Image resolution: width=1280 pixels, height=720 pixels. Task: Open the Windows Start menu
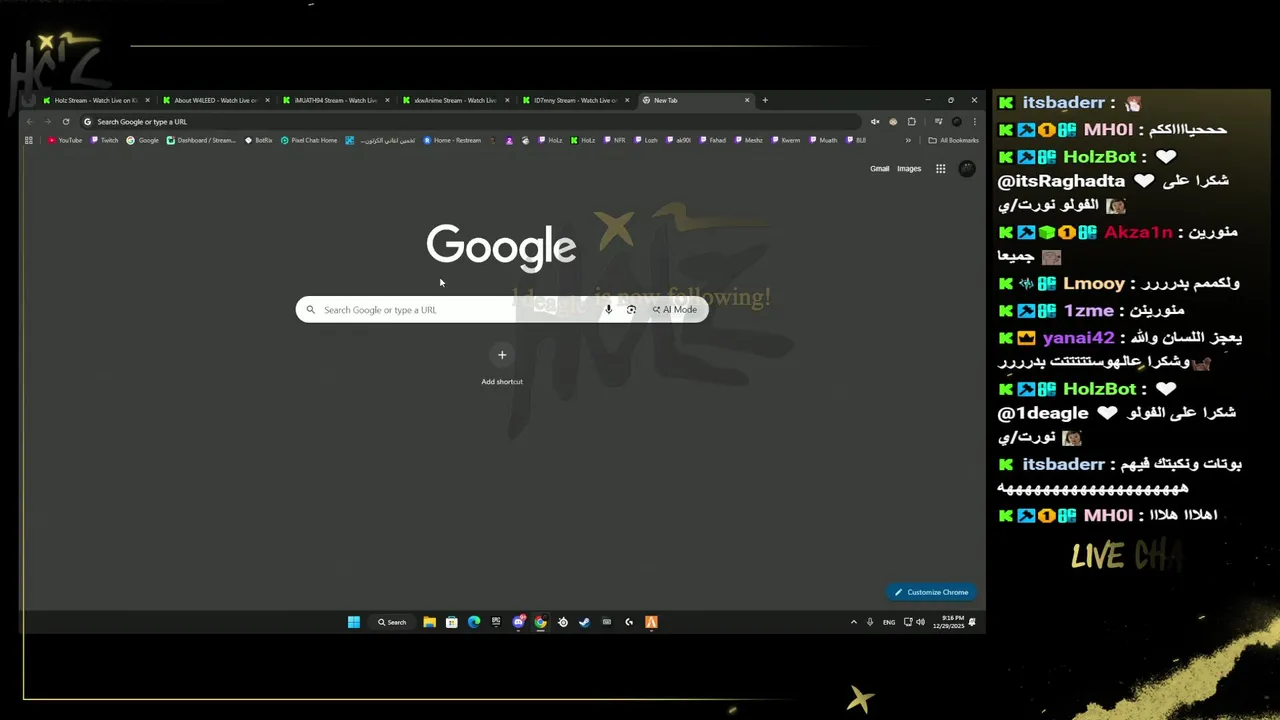[x=354, y=622]
